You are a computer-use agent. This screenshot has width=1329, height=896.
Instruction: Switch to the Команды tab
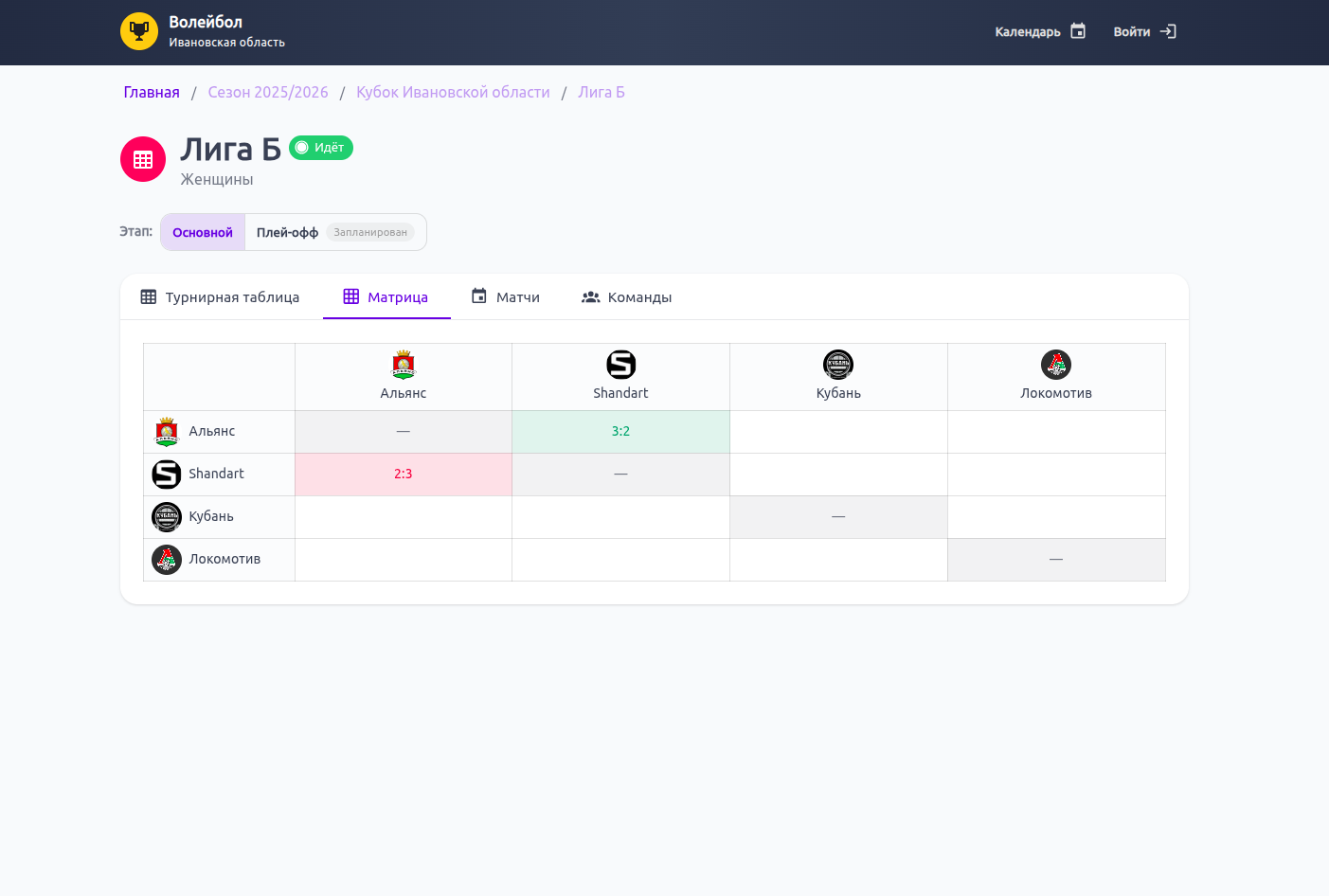[x=626, y=297]
